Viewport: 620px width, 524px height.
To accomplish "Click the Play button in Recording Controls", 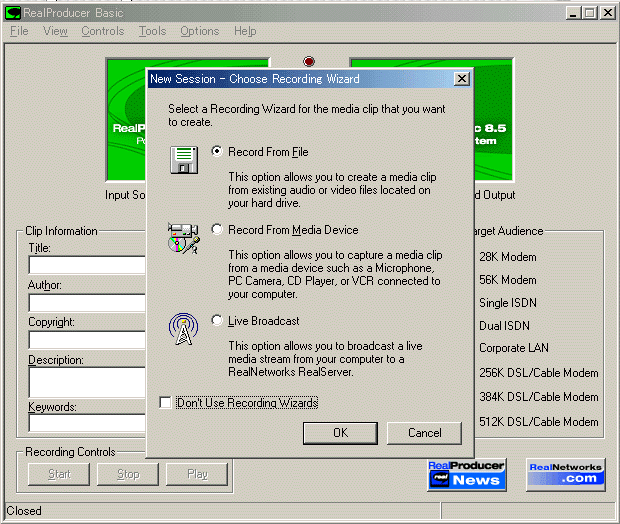I will (197, 474).
